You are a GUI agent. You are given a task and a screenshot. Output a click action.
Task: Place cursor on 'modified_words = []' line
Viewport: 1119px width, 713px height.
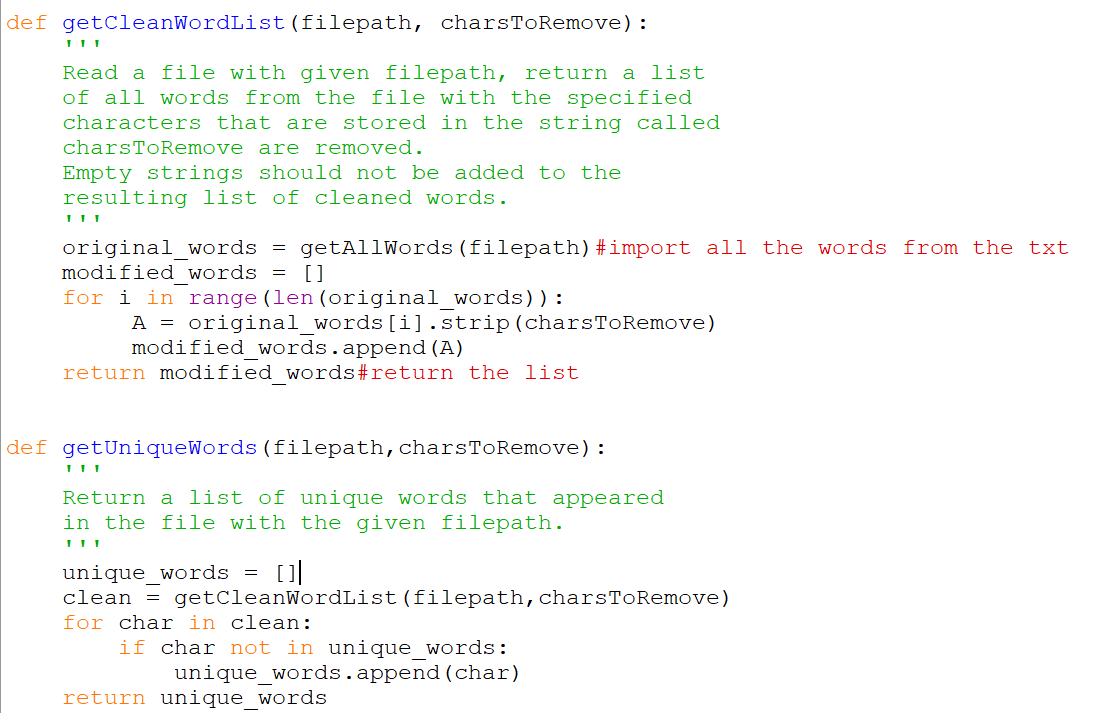coord(193,273)
